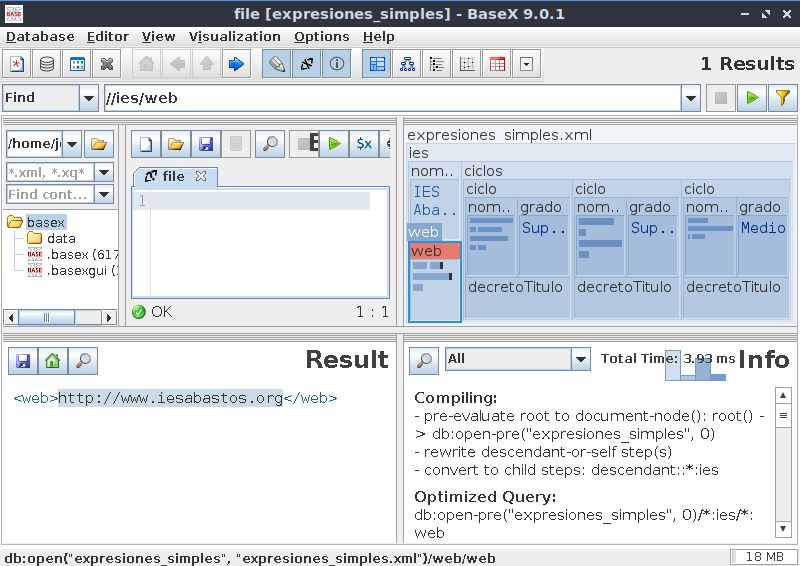The image size is (800, 566).
Task: Click the //ies/web query input field
Action: [x=390, y=98]
